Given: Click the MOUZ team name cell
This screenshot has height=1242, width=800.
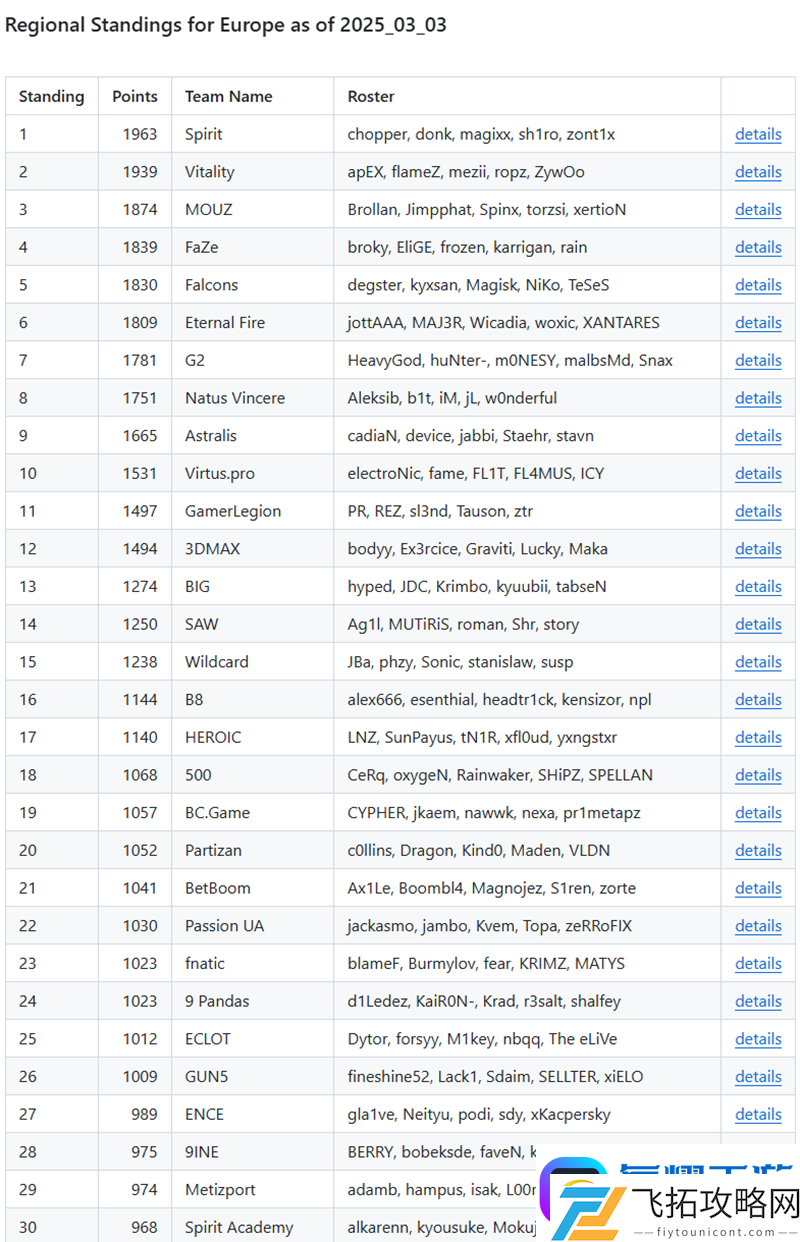Looking at the screenshot, I should tap(253, 210).
